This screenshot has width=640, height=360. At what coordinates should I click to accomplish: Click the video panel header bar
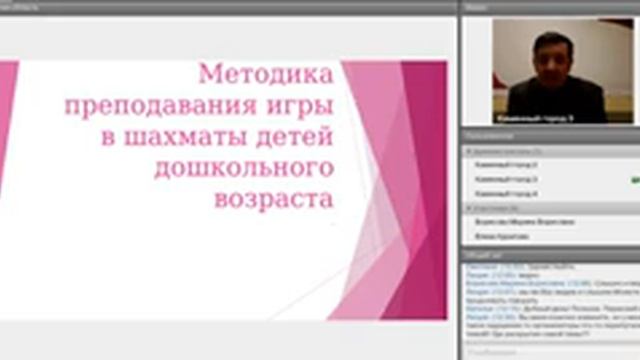(x=551, y=7)
